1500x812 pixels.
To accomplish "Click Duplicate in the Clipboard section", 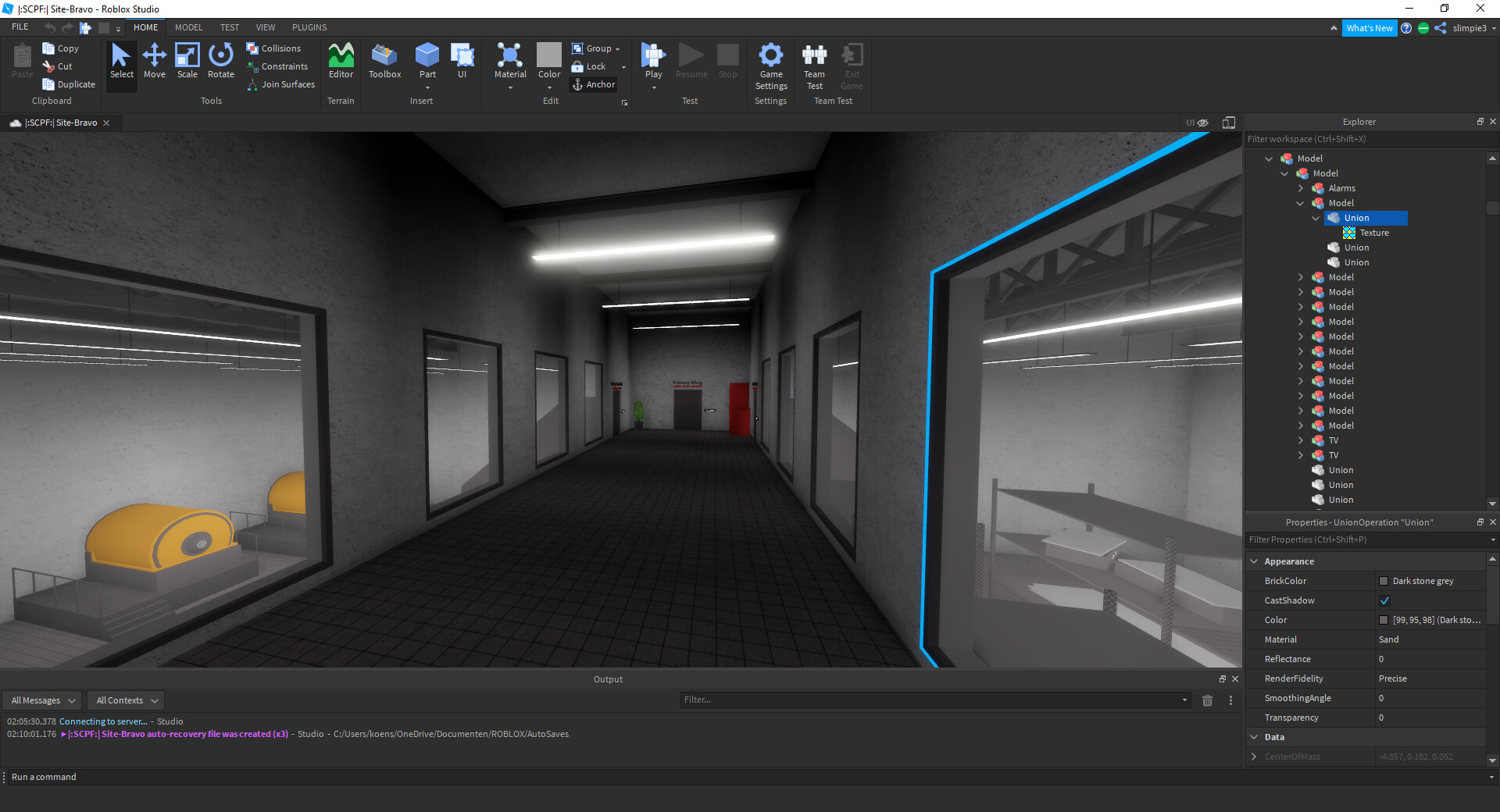I will tap(69, 84).
